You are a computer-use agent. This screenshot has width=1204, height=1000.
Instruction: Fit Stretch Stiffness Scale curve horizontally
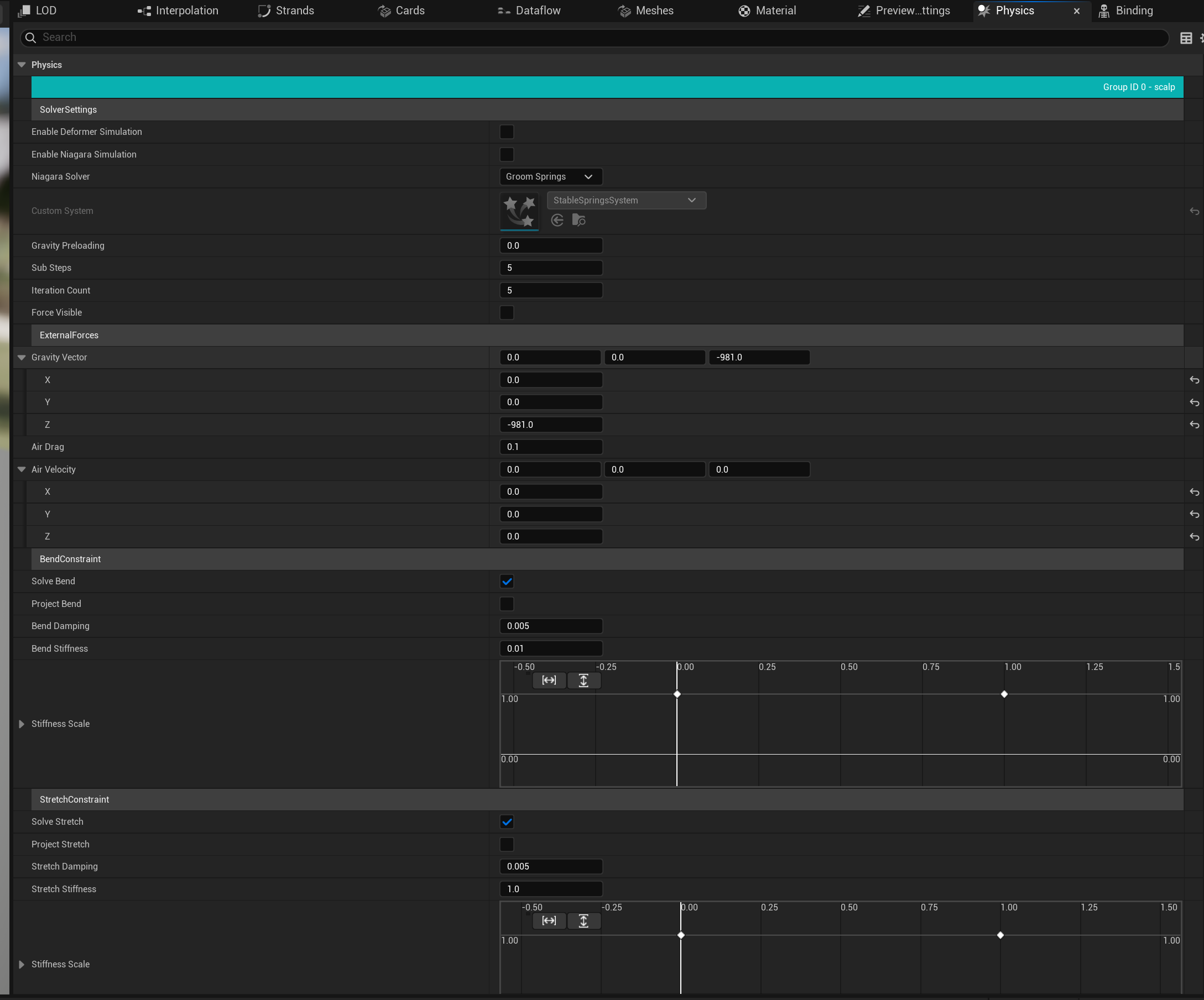point(549,921)
